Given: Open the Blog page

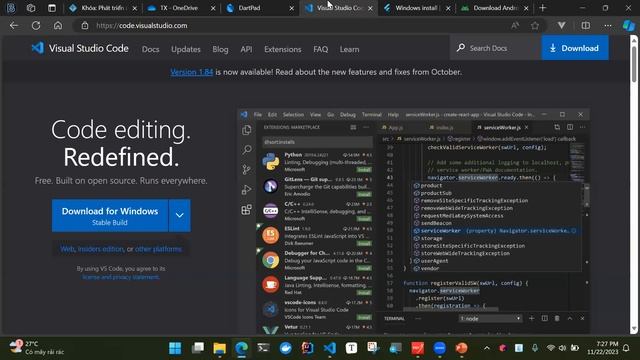Looking at the screenshot, I should tap(220, 49).
